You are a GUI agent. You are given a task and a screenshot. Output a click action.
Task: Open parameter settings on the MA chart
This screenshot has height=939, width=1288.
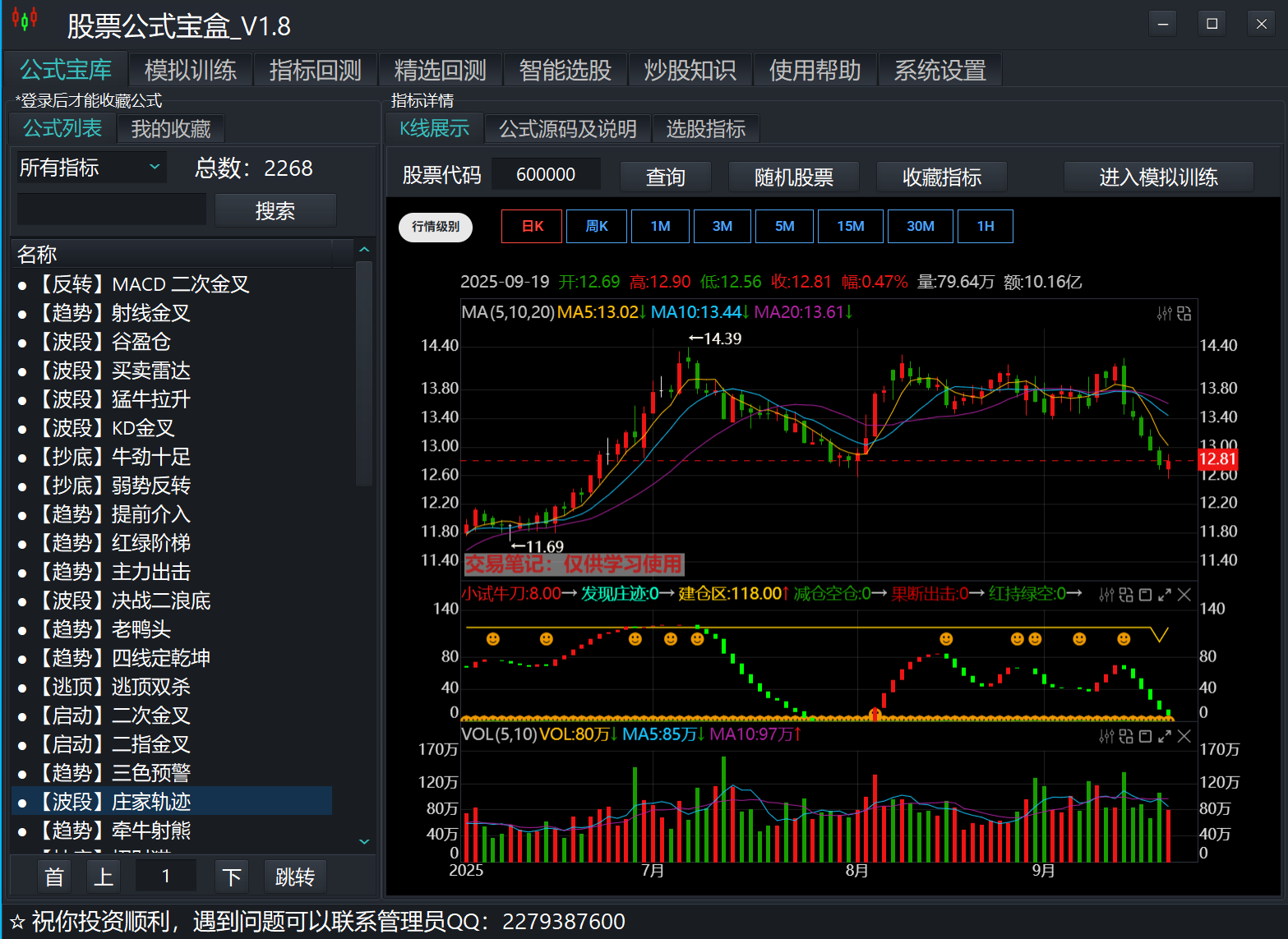tap(1164, 313)
